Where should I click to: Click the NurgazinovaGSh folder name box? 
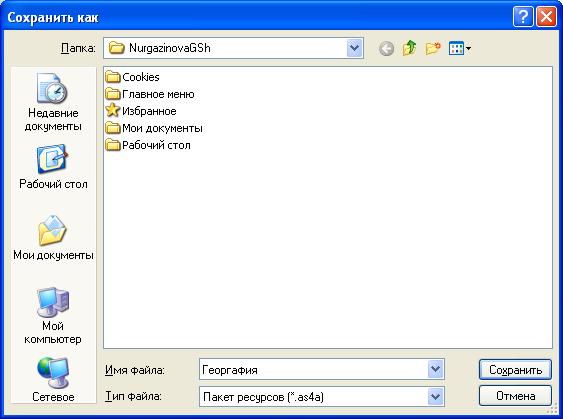pyautogui.click(x=233, y=48)
